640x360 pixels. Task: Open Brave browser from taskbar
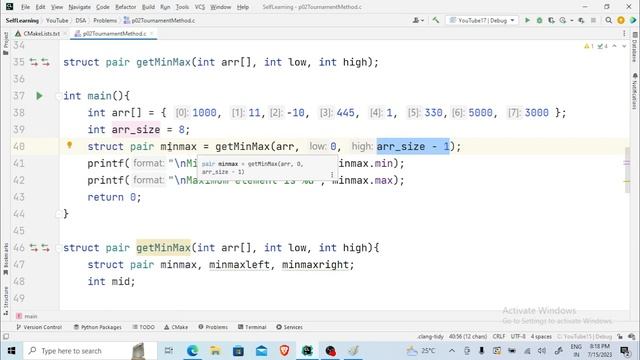click(x=284, y=351)
